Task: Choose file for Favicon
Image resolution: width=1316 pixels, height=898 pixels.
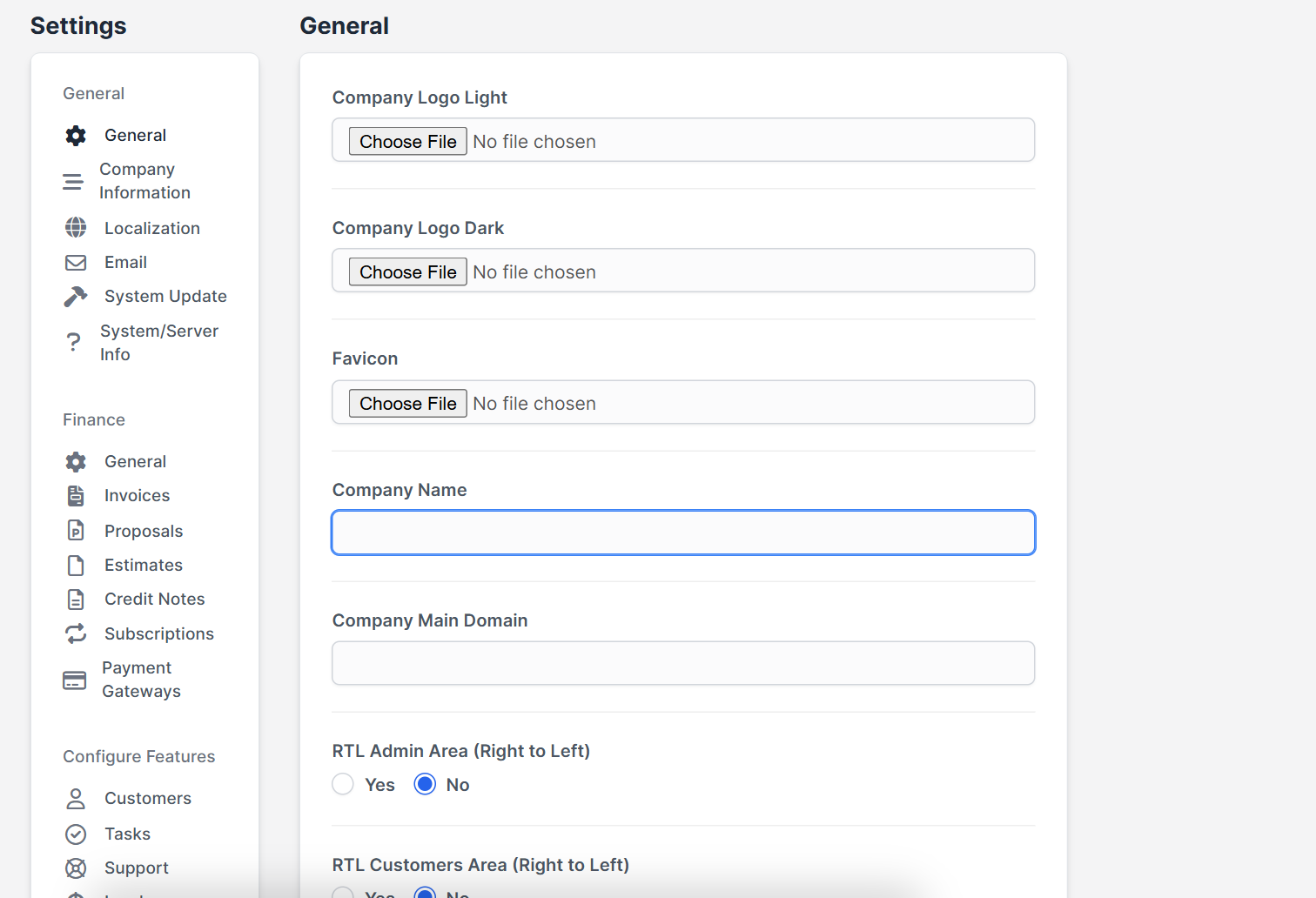Action: 407,403
